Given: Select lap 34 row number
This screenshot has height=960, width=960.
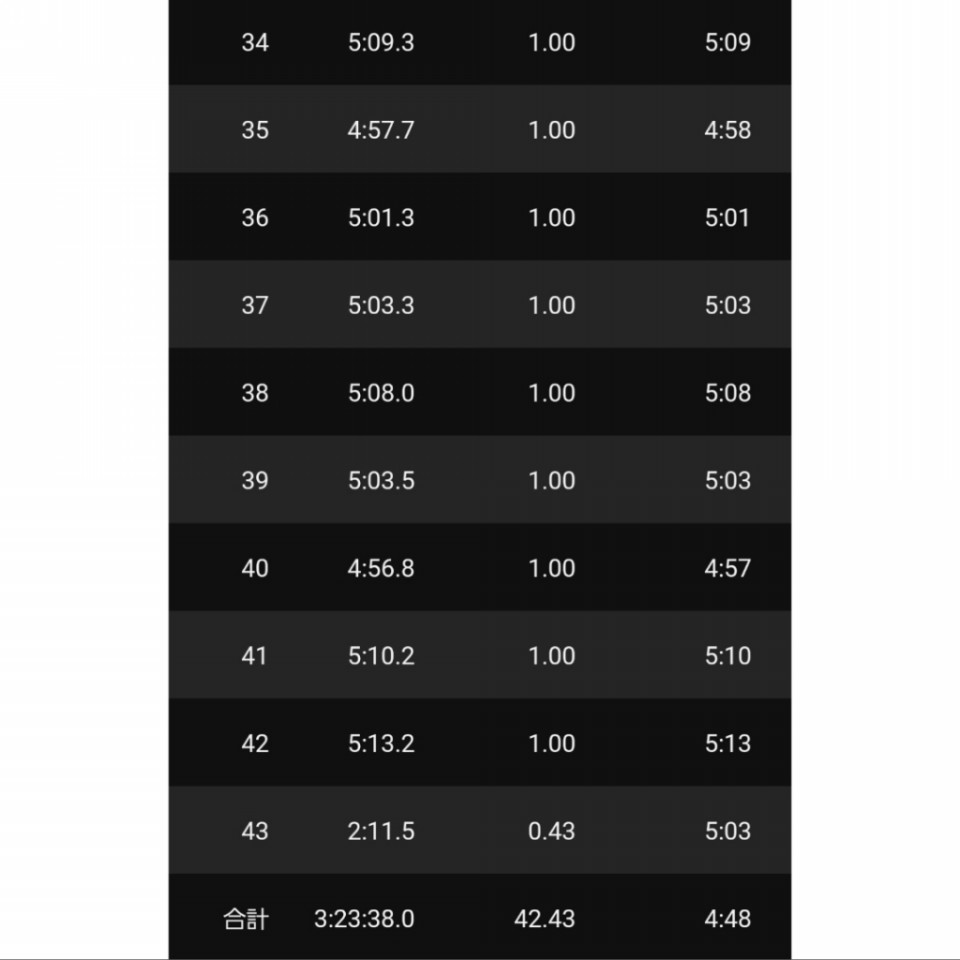Looking at the screenshot, I should tap(255, 43).
